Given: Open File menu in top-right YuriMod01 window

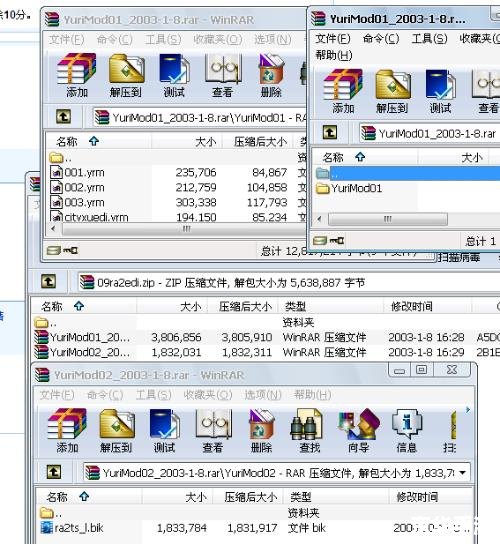Looking at the screenshot, I should 333,39.
